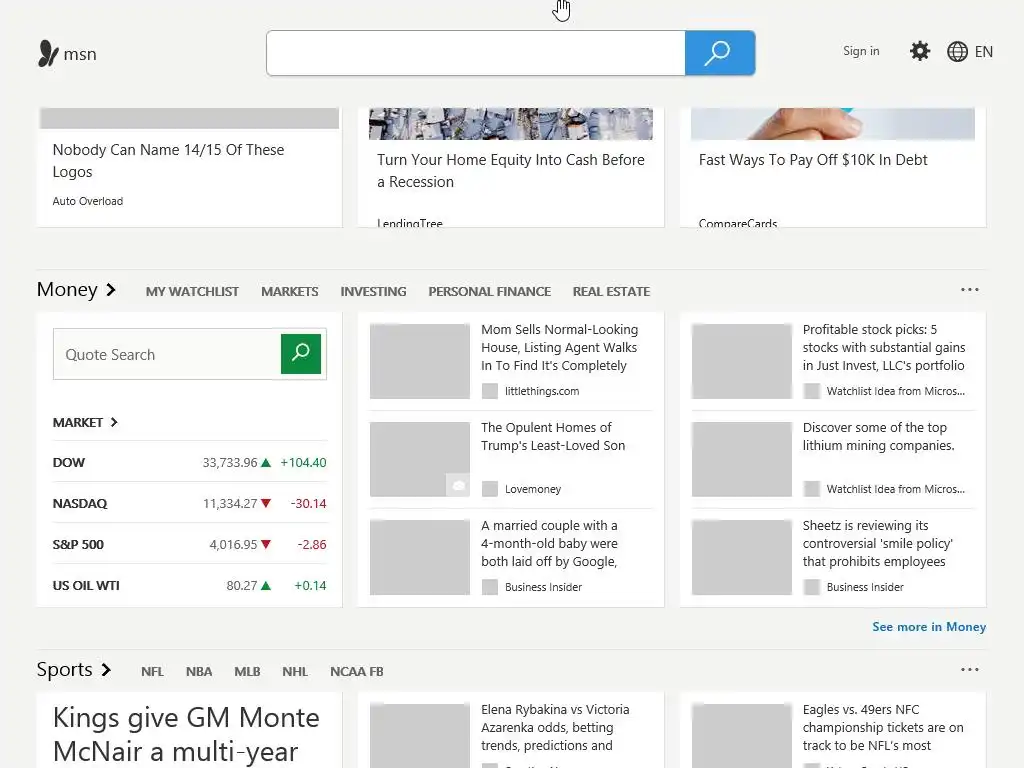Viewport: 1024px width, 768px height.
Task: Open Fast Ways To Pay Off $10K article
Action: pyautogui.click(x=812, y=160)
